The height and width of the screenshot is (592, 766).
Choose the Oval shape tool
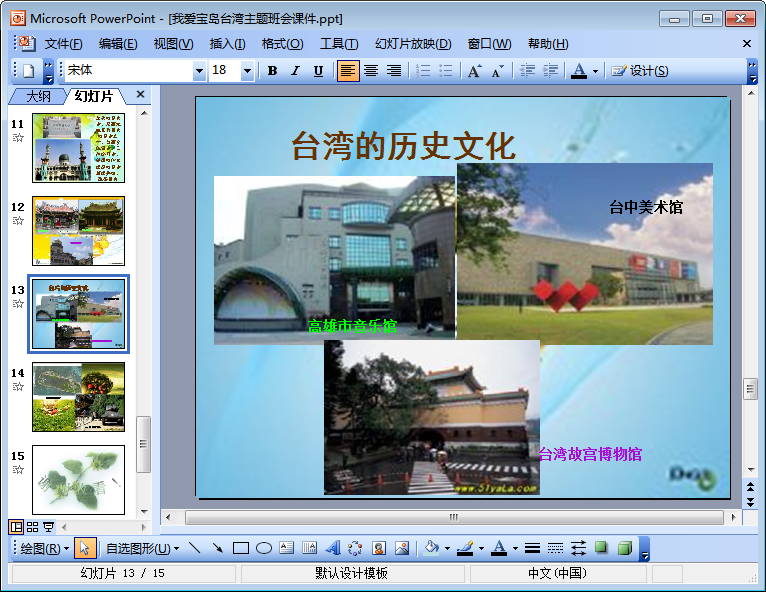point(264,548)
